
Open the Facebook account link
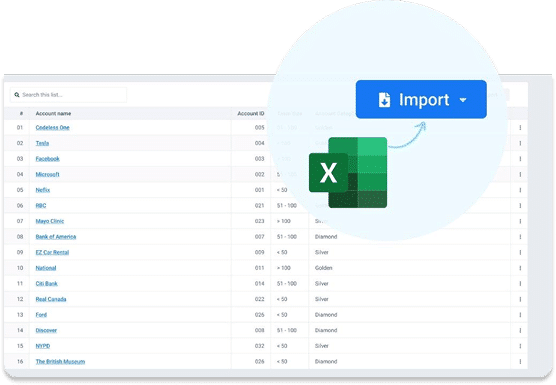click(48, 159)
